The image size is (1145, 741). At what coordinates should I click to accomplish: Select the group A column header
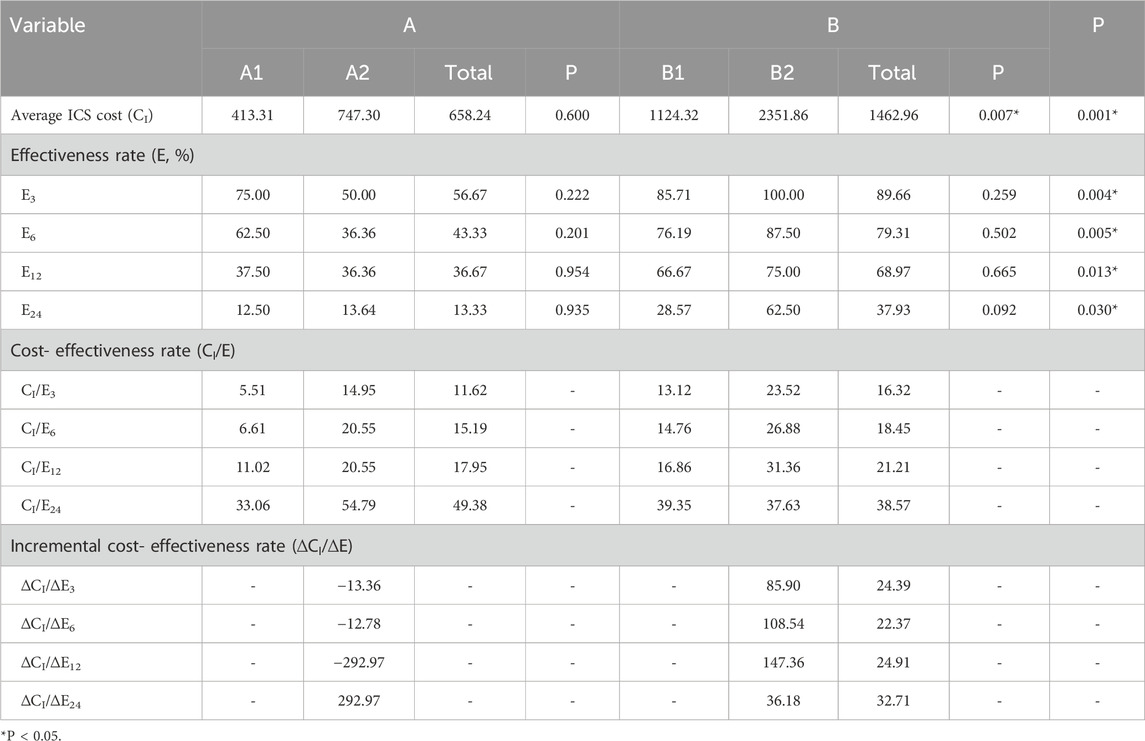tap(409, 26)
